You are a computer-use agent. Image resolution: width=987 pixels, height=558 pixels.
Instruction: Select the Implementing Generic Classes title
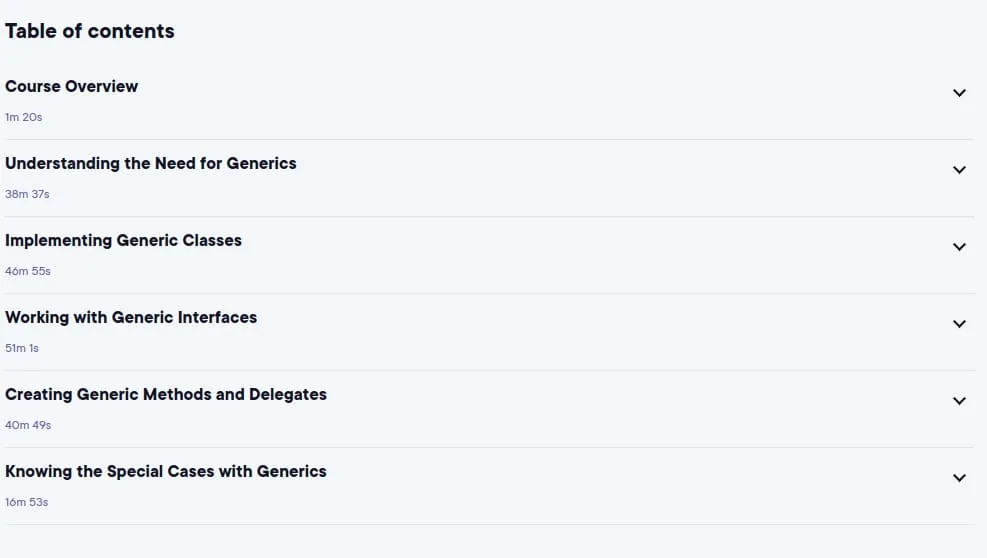[x=123, y=241]
